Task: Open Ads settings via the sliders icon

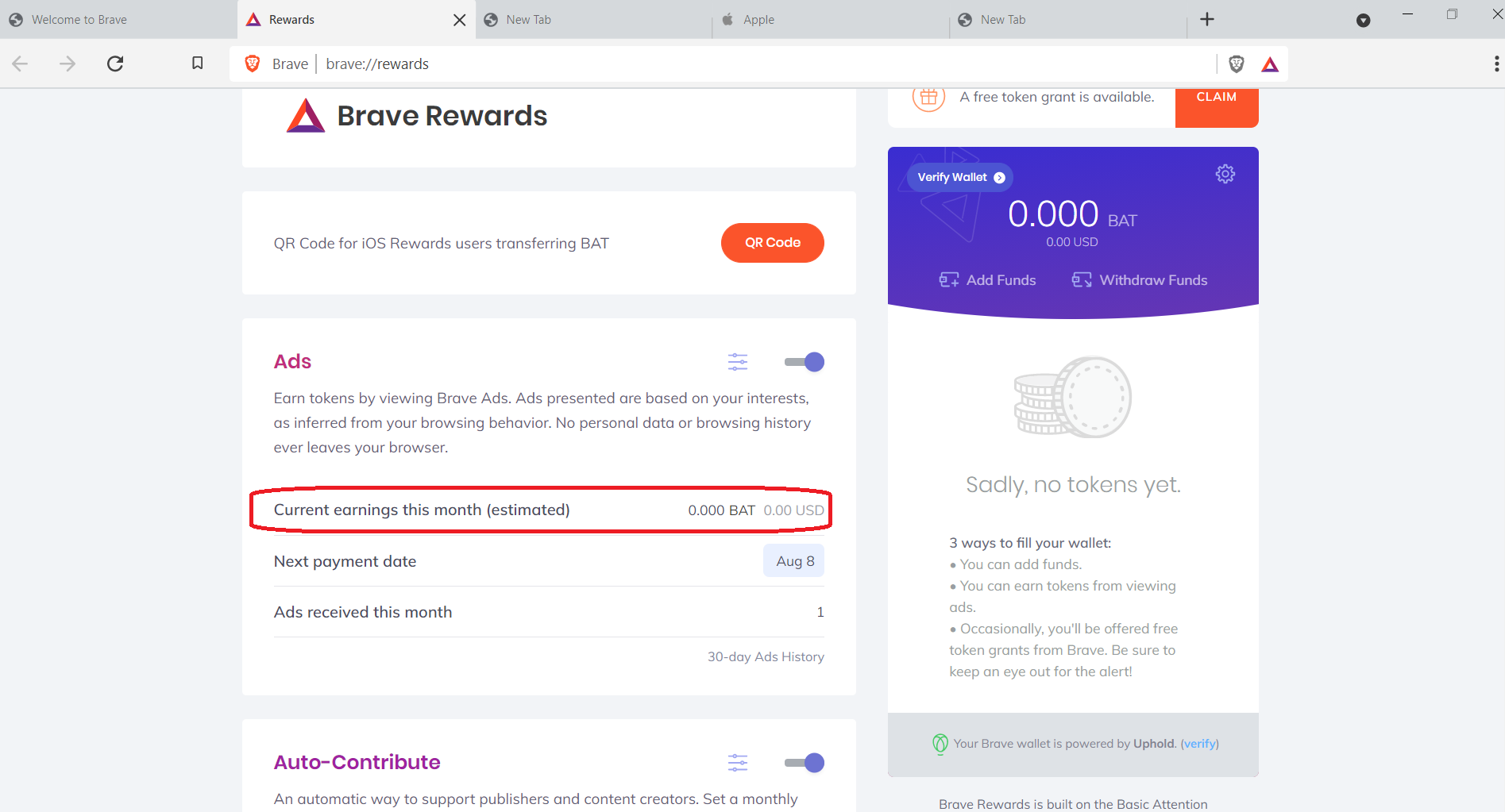Action: coord(738,361)
